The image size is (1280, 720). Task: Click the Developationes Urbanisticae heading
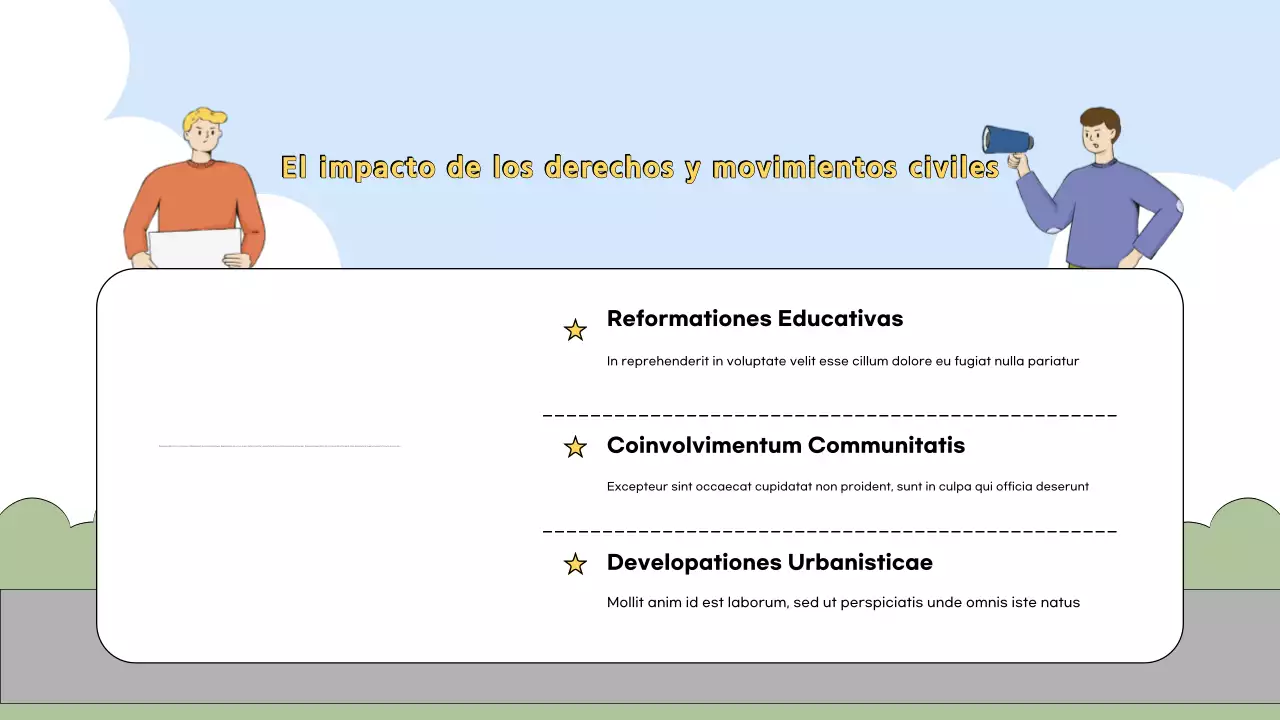[769, 562]
